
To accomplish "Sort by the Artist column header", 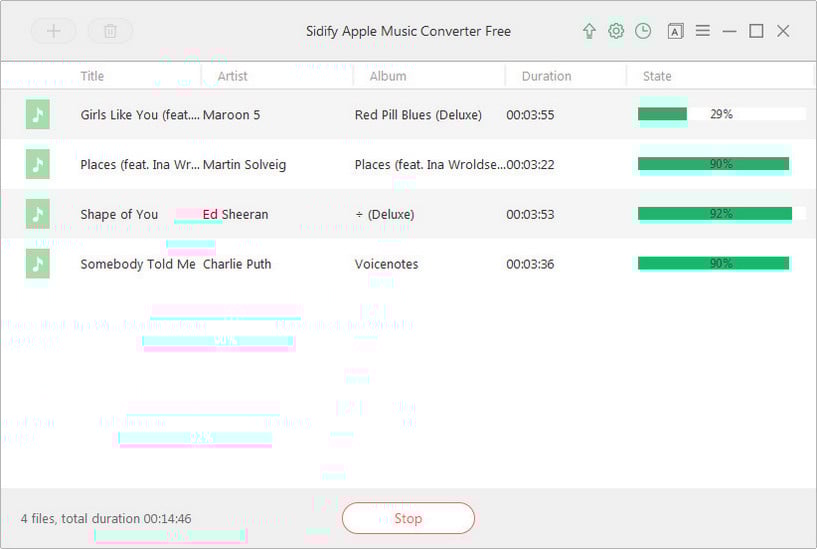I will 232,76.
